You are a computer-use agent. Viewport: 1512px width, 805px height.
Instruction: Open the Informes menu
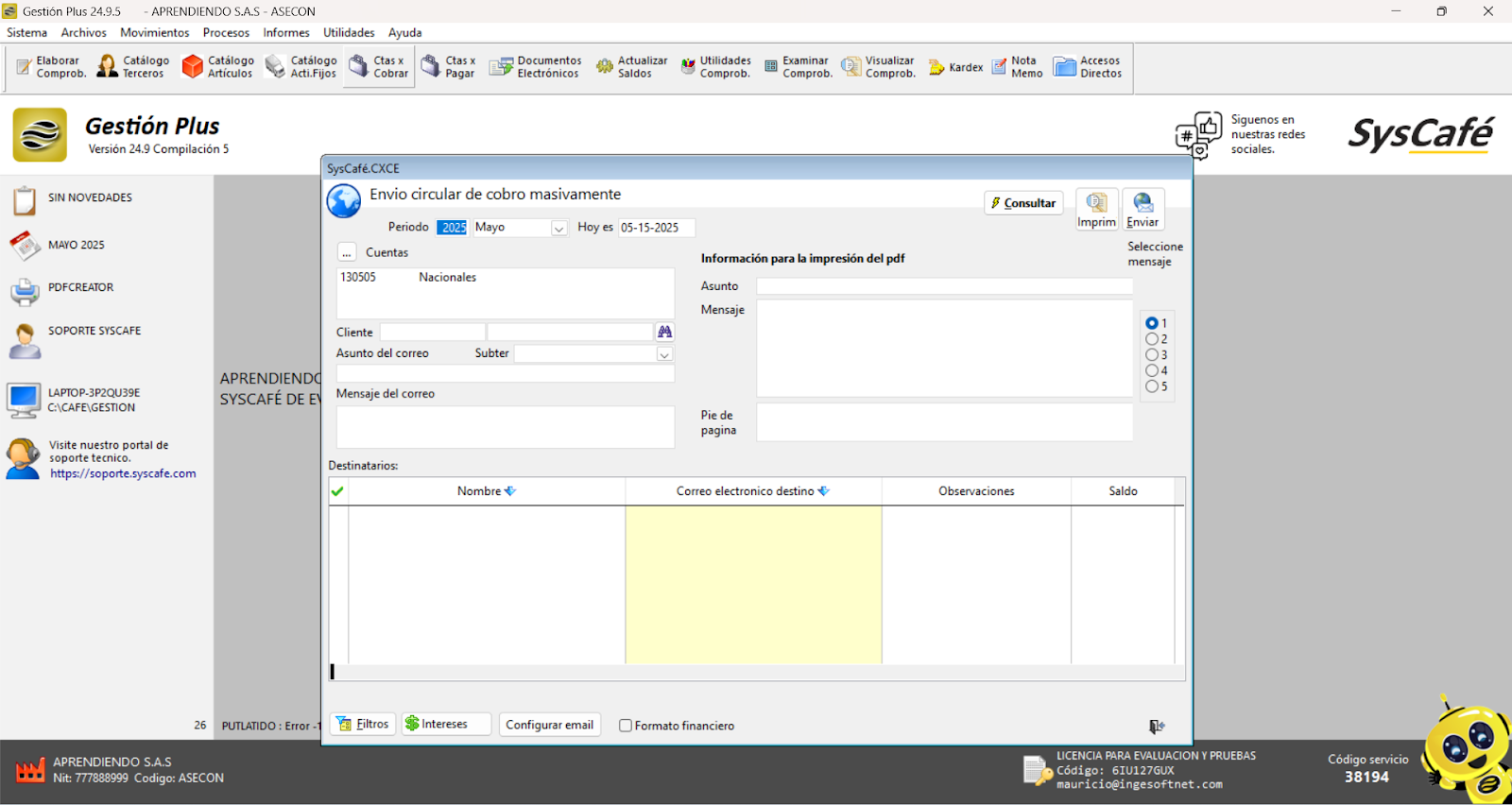(285, 32)
